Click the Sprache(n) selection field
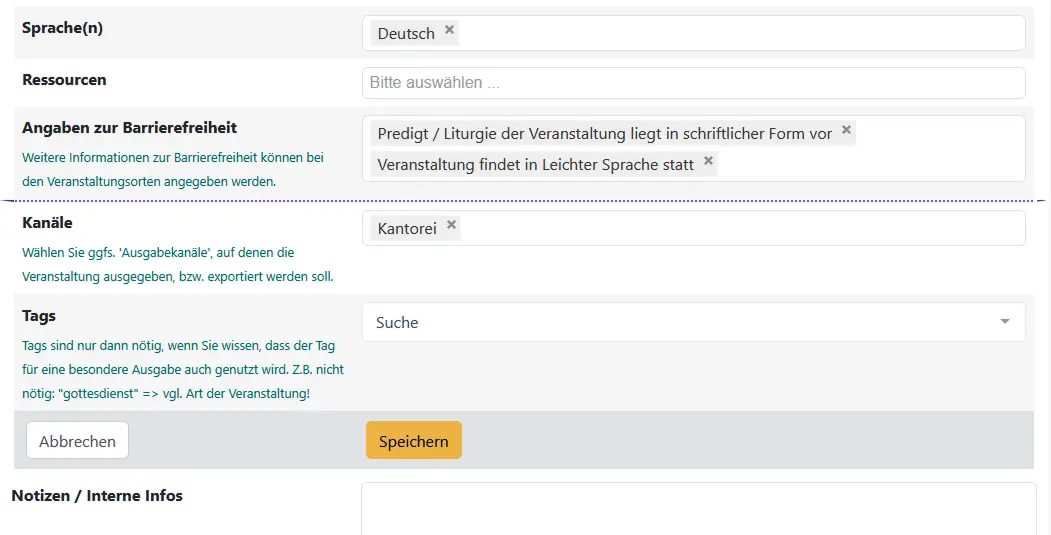1051x535 pixels. tap(694, 33)
